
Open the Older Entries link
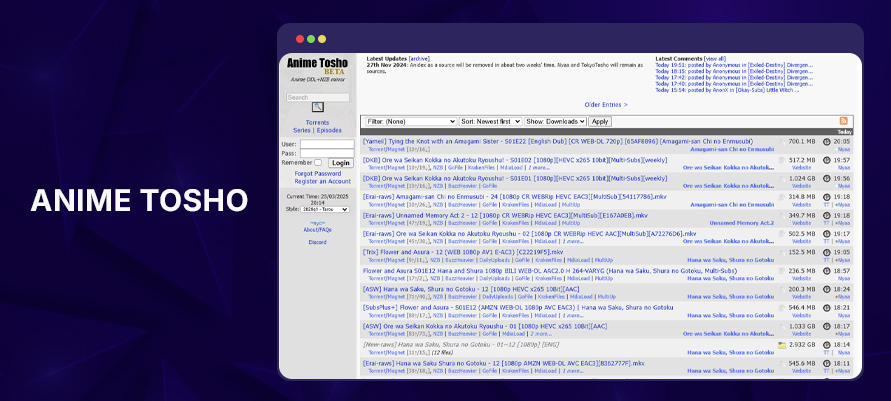[x=606, y=104]
